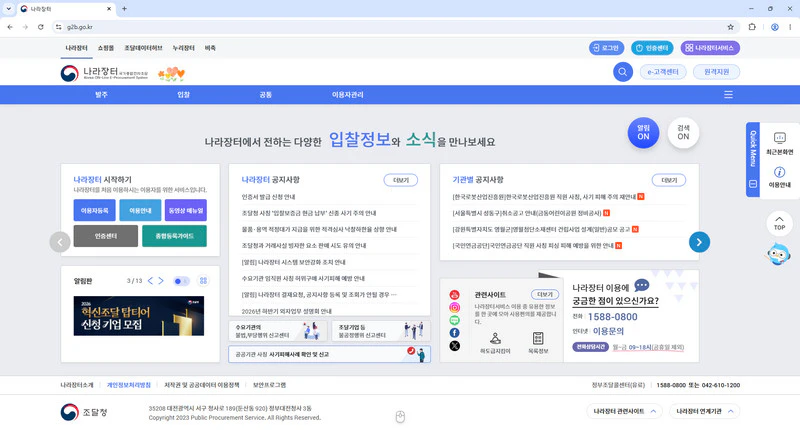Open the Instagram icon
The image size is (800, 430).
[454, 308]
